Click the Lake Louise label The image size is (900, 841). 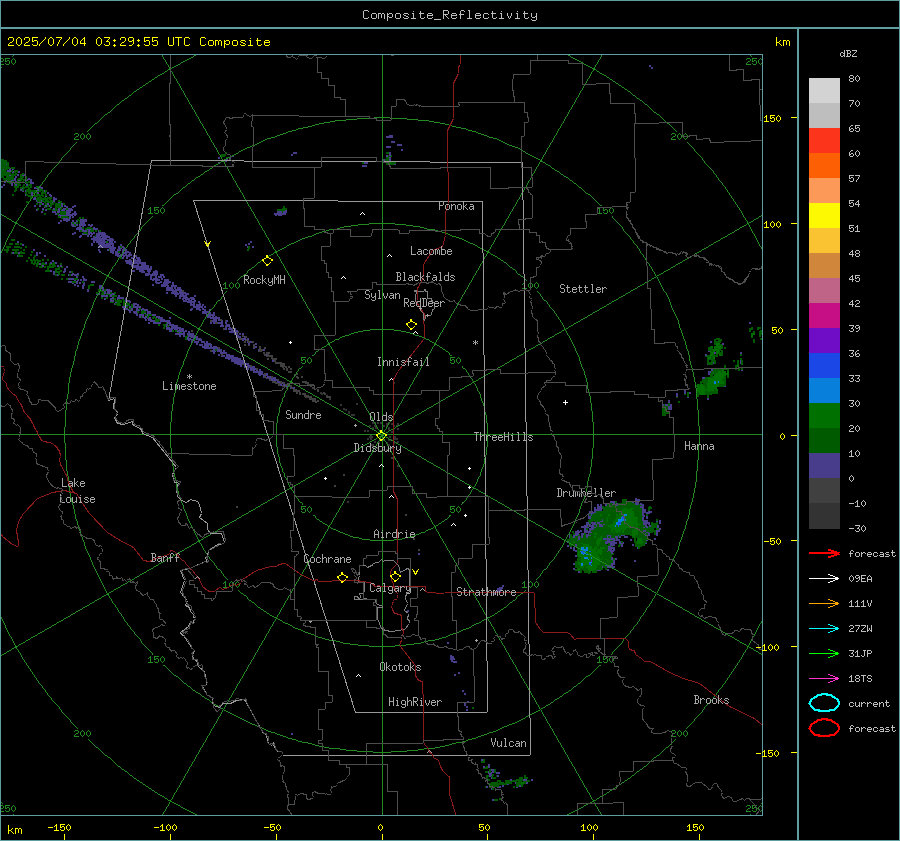click(77, 491)
